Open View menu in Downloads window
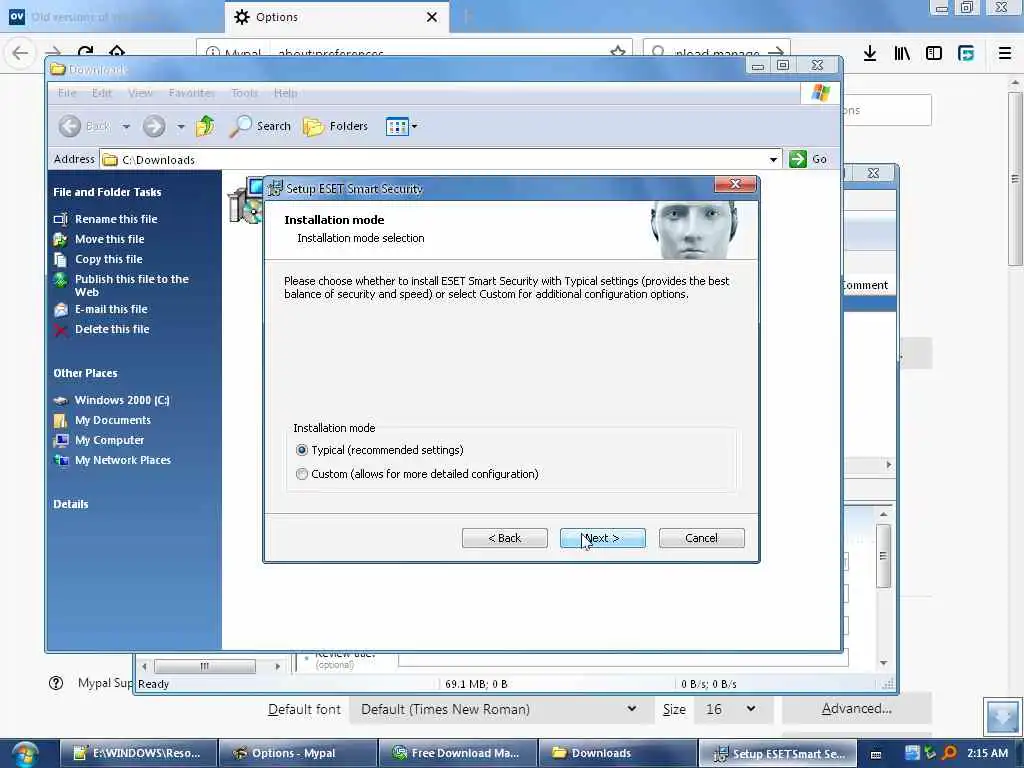This screenshot has width=1024, height=768. pos(140,93)
